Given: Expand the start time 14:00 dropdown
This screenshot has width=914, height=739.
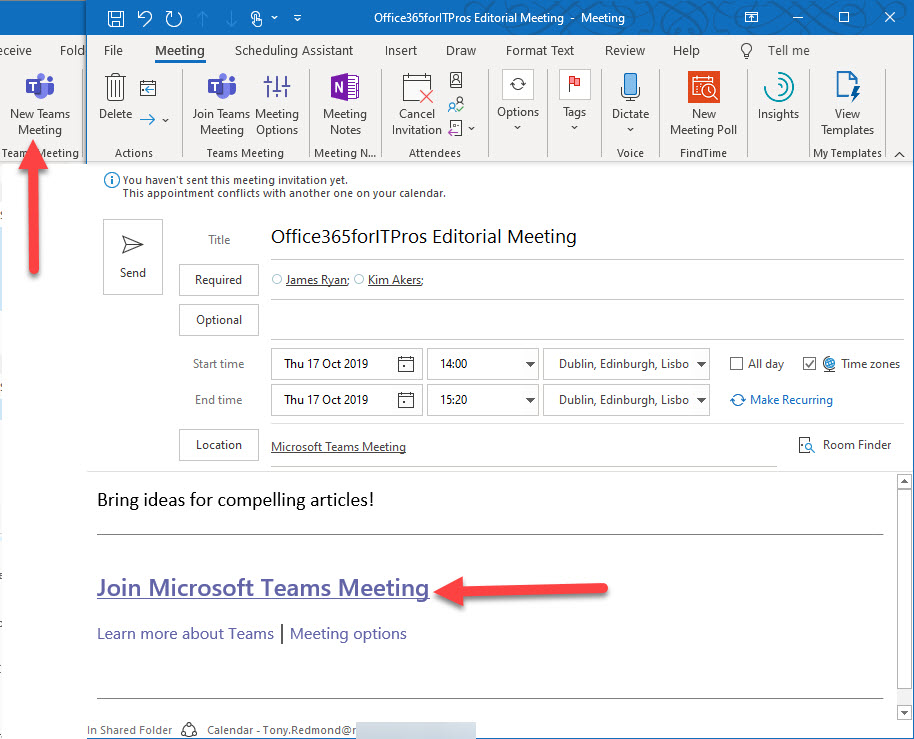Looking at the screenshot, I should point(530,364).
